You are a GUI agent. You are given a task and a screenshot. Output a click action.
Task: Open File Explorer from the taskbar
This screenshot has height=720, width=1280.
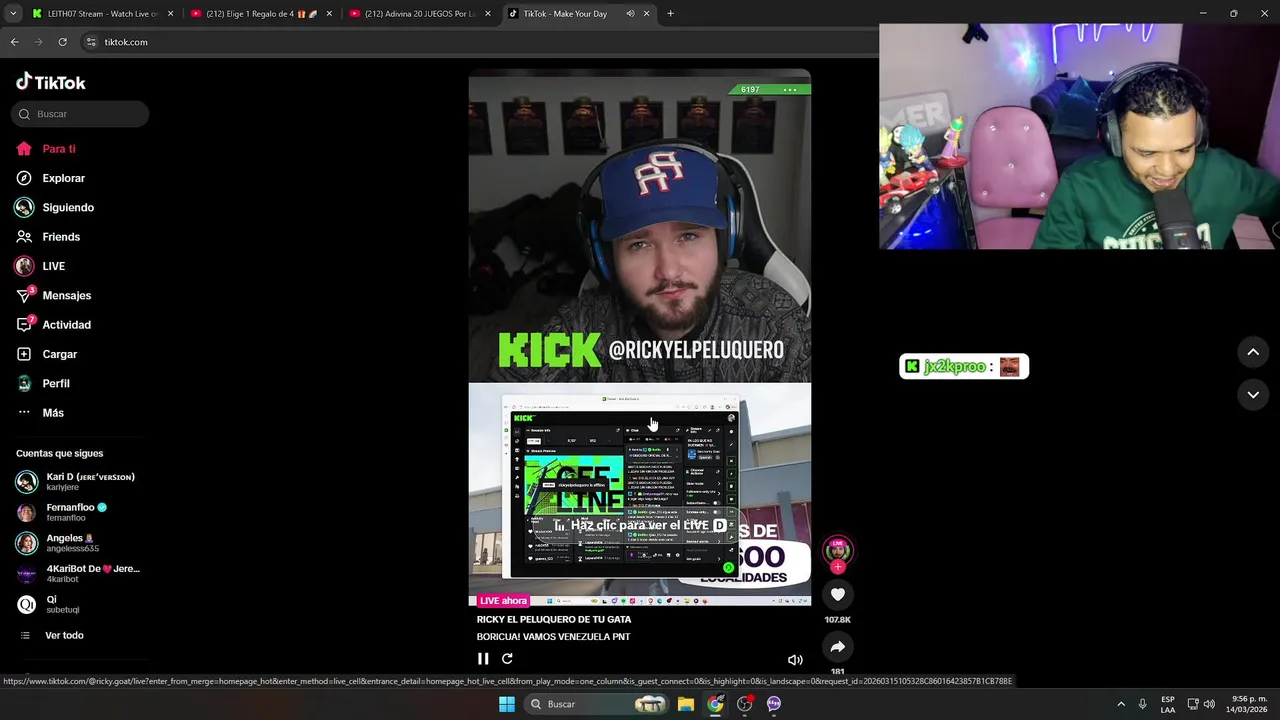pos(686,704)
